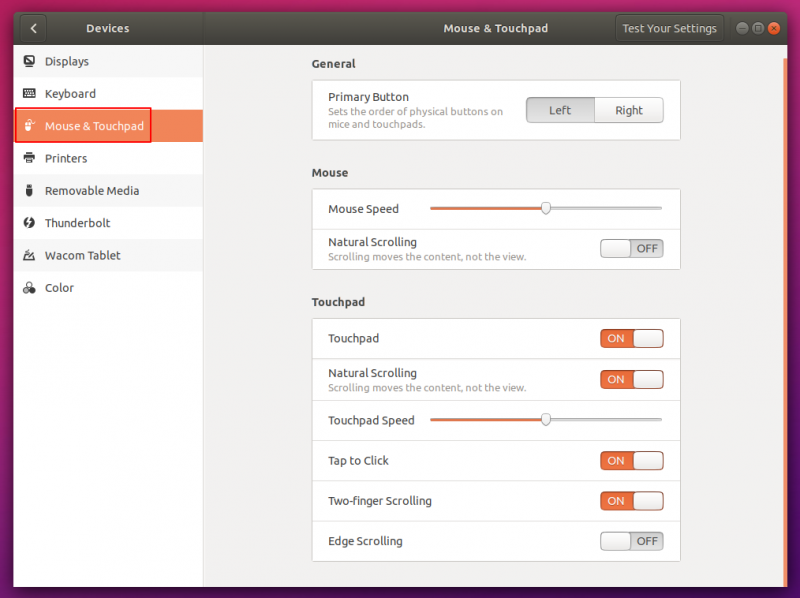
Task: Click the Test Your Settings button
Action: [669, 28]
